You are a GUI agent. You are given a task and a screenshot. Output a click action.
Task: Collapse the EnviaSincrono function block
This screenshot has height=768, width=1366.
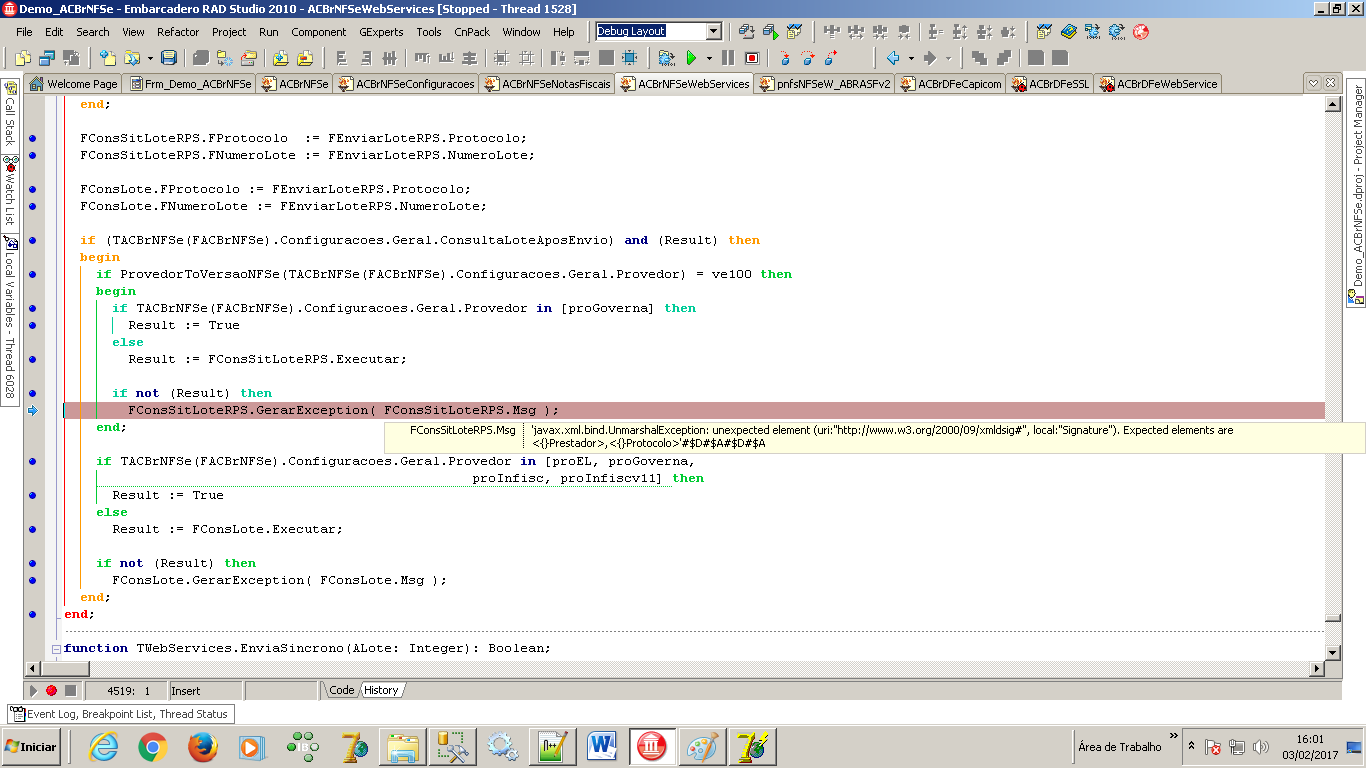57,648
